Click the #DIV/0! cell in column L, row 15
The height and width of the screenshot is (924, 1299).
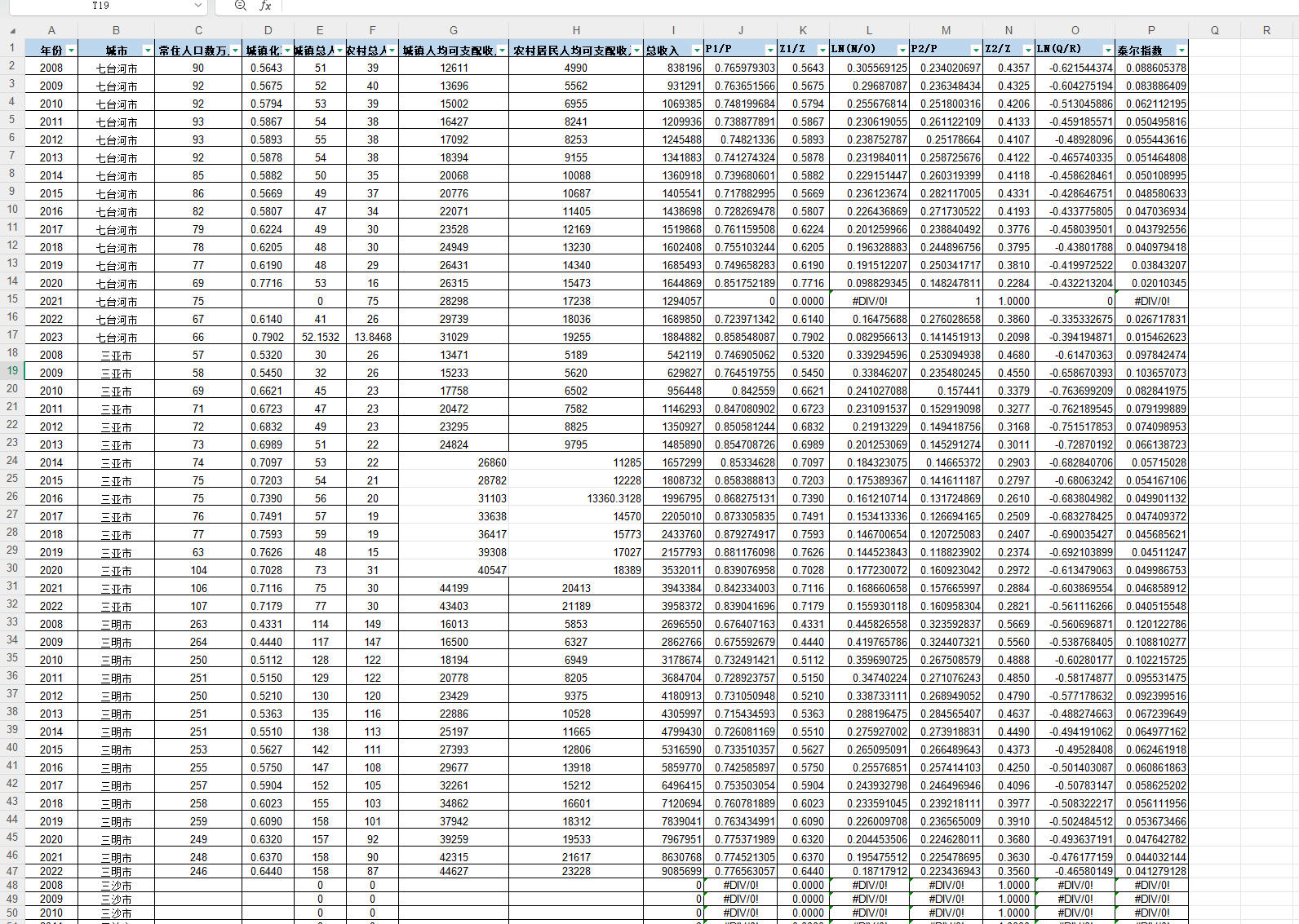point(869,301)
